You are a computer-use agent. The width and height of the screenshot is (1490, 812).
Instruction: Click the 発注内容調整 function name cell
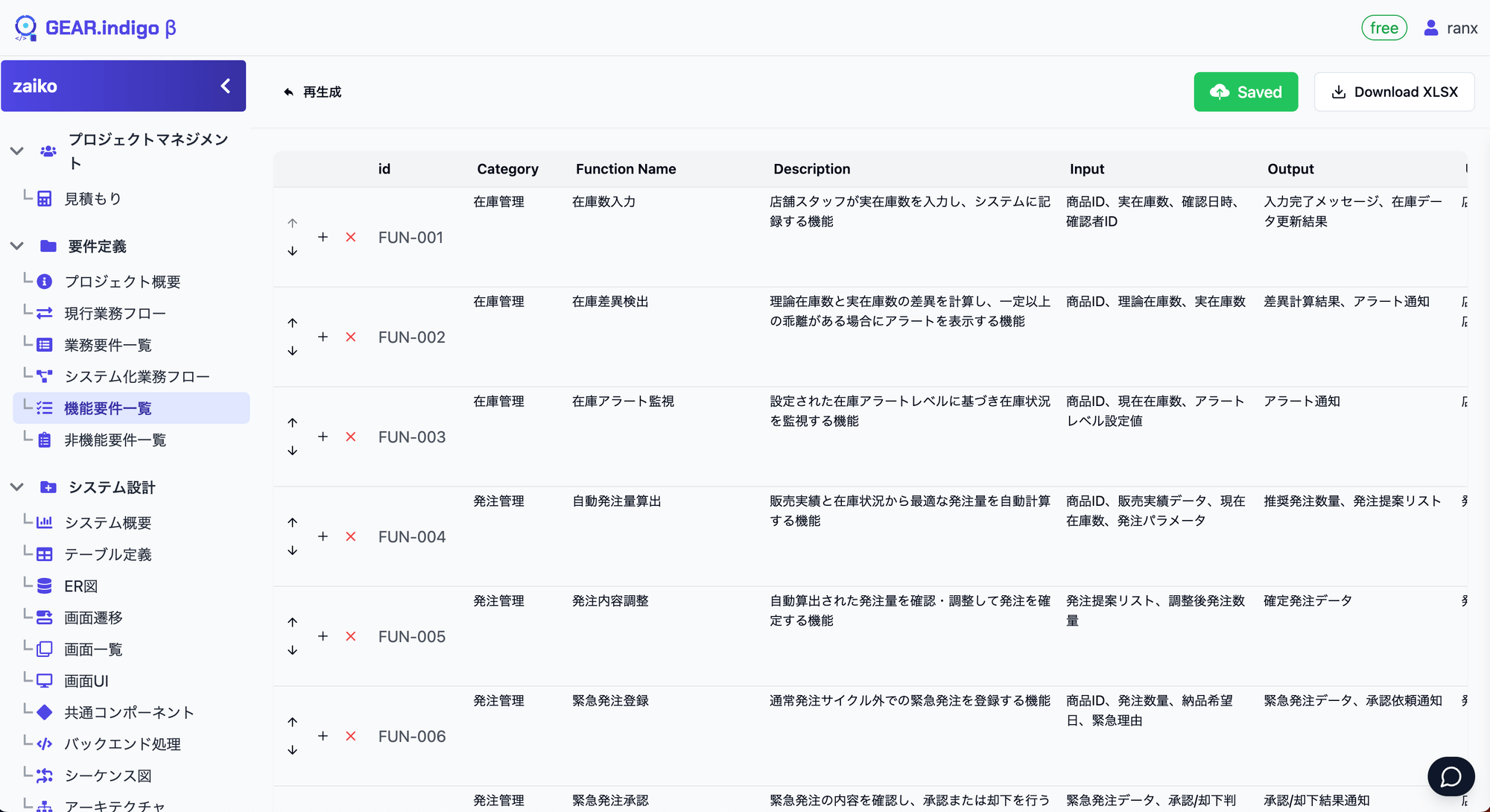point(610,601)
